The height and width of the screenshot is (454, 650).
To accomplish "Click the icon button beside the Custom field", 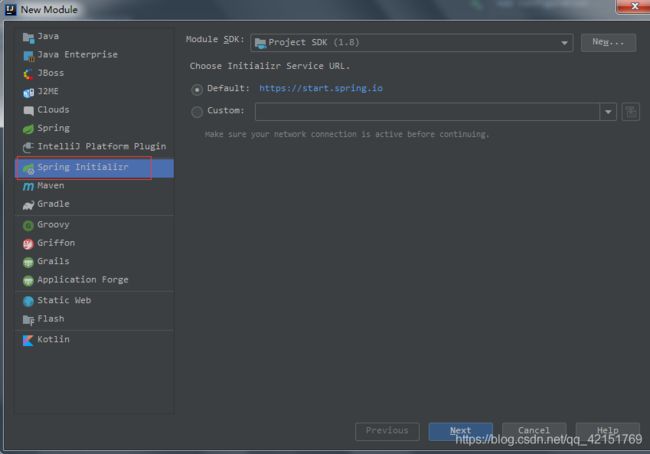I will 631,112.
